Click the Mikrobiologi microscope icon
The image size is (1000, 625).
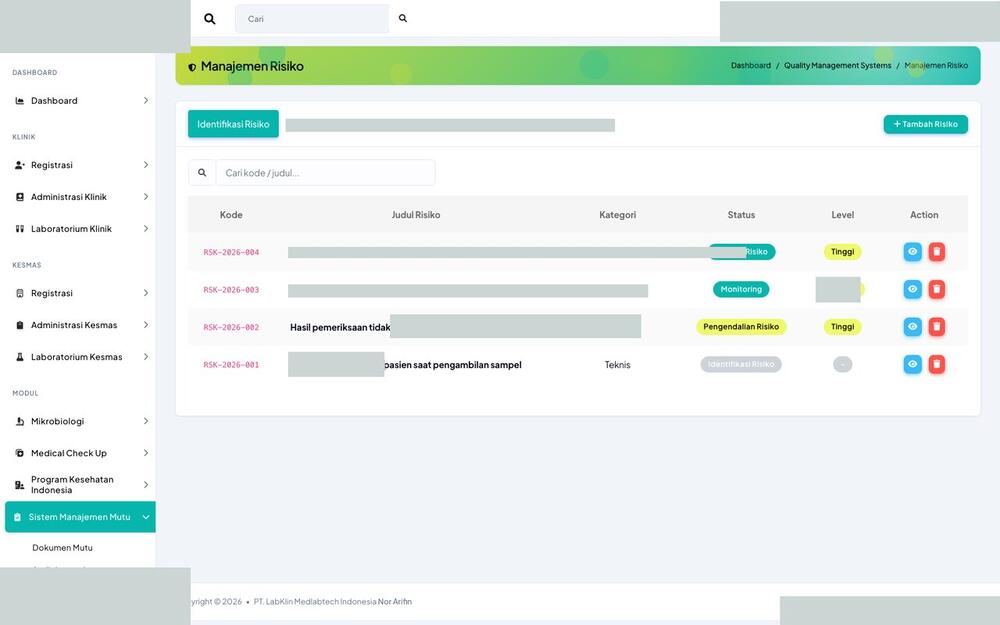click(x=20, y=422)
